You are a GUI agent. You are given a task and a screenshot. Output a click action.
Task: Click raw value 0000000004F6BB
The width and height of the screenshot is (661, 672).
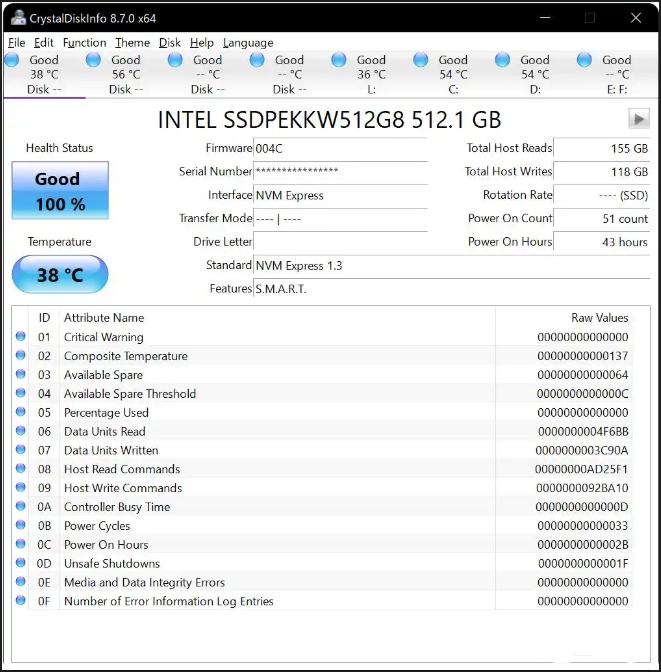point(583,431)
